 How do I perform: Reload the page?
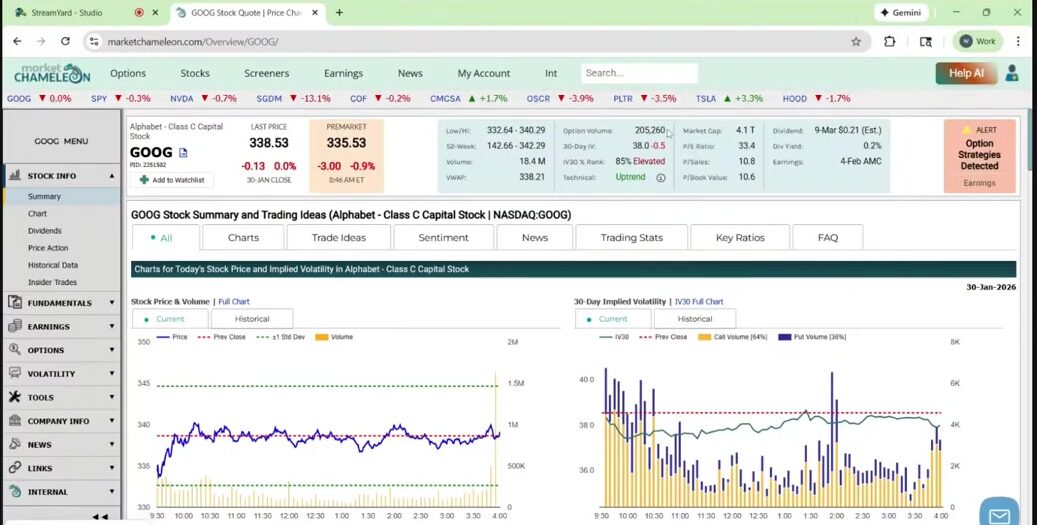[65, 41]
